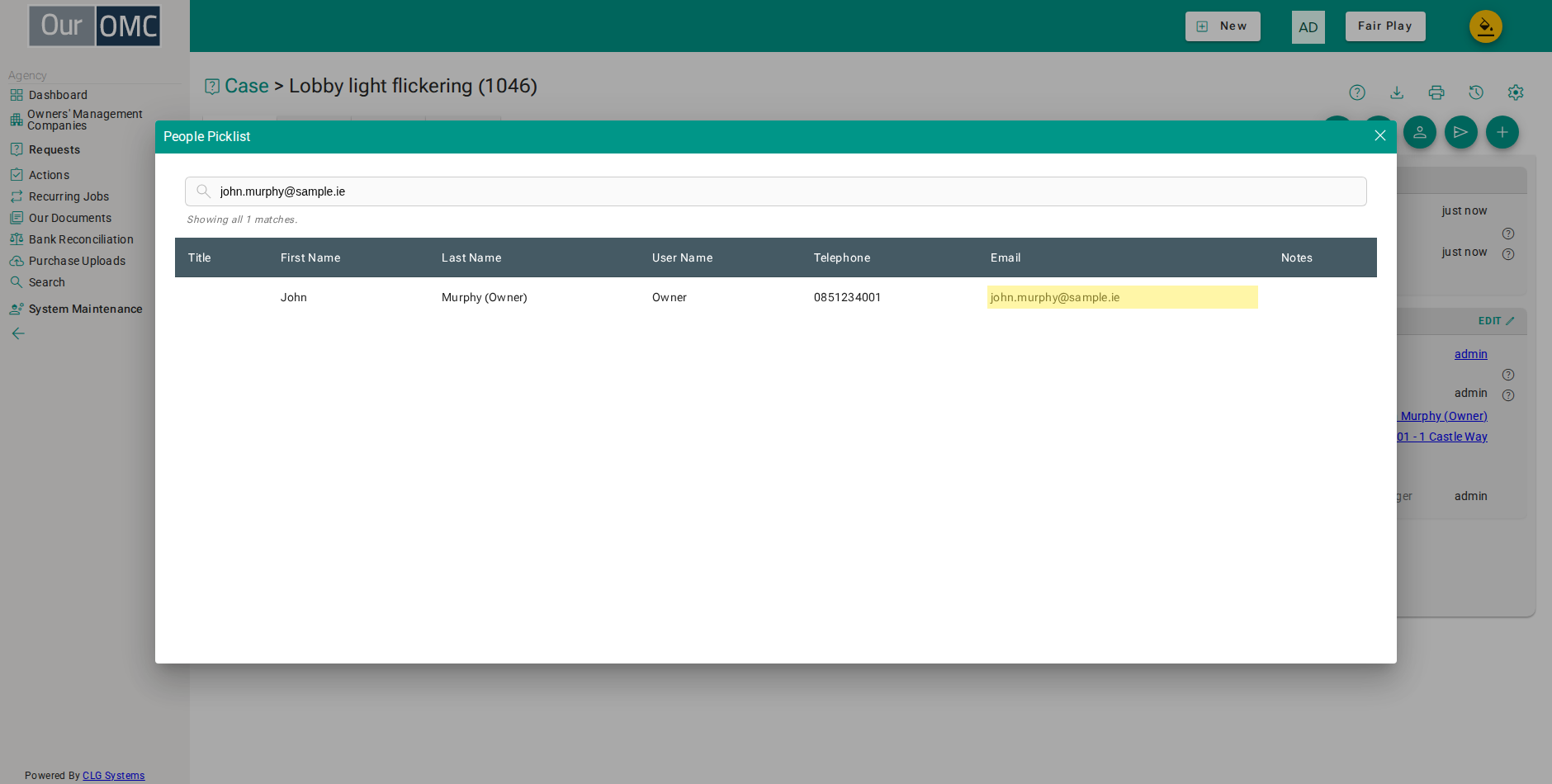Click the AD user avatar
1552x784 pixels.
click(x=1308, y=27)
